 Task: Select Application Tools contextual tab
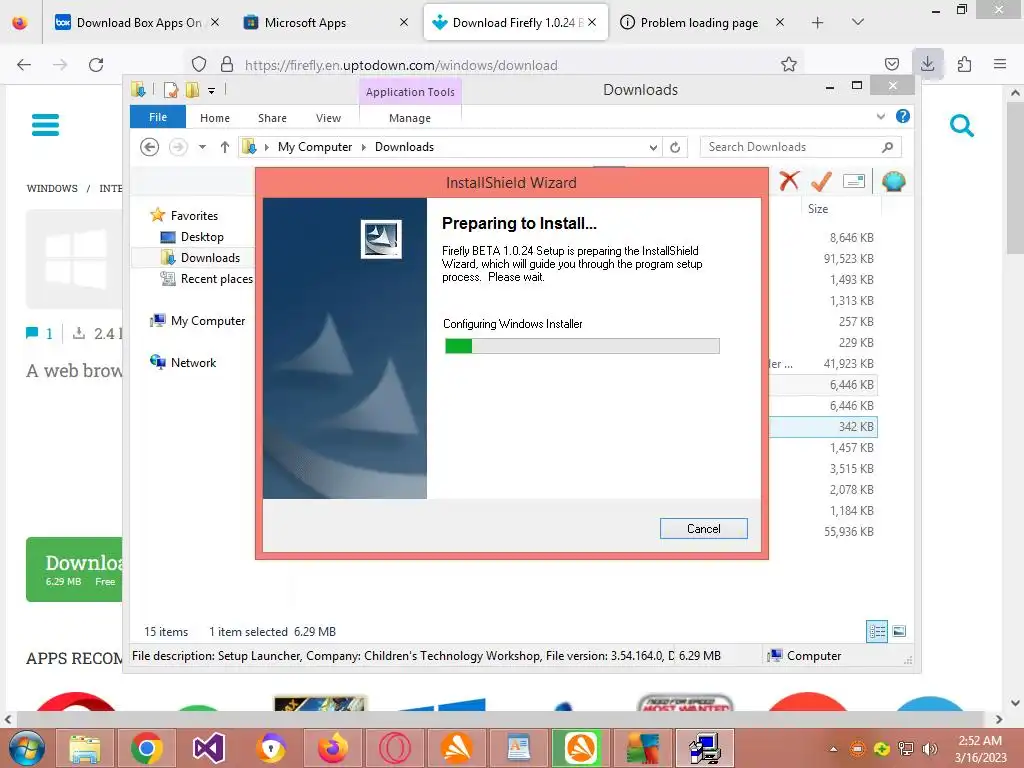(410, 92)
